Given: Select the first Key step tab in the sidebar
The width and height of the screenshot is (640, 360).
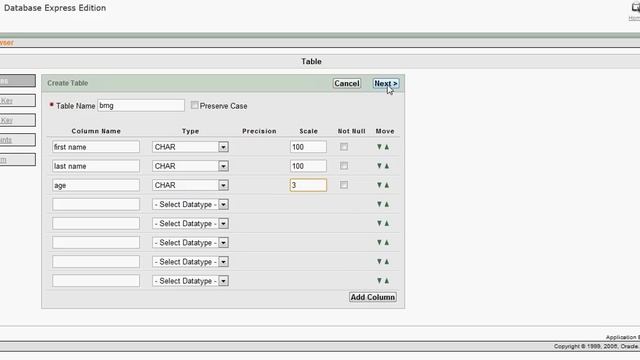Looking at the screenshot, I should pyautogui.click(x=18, y=100).
